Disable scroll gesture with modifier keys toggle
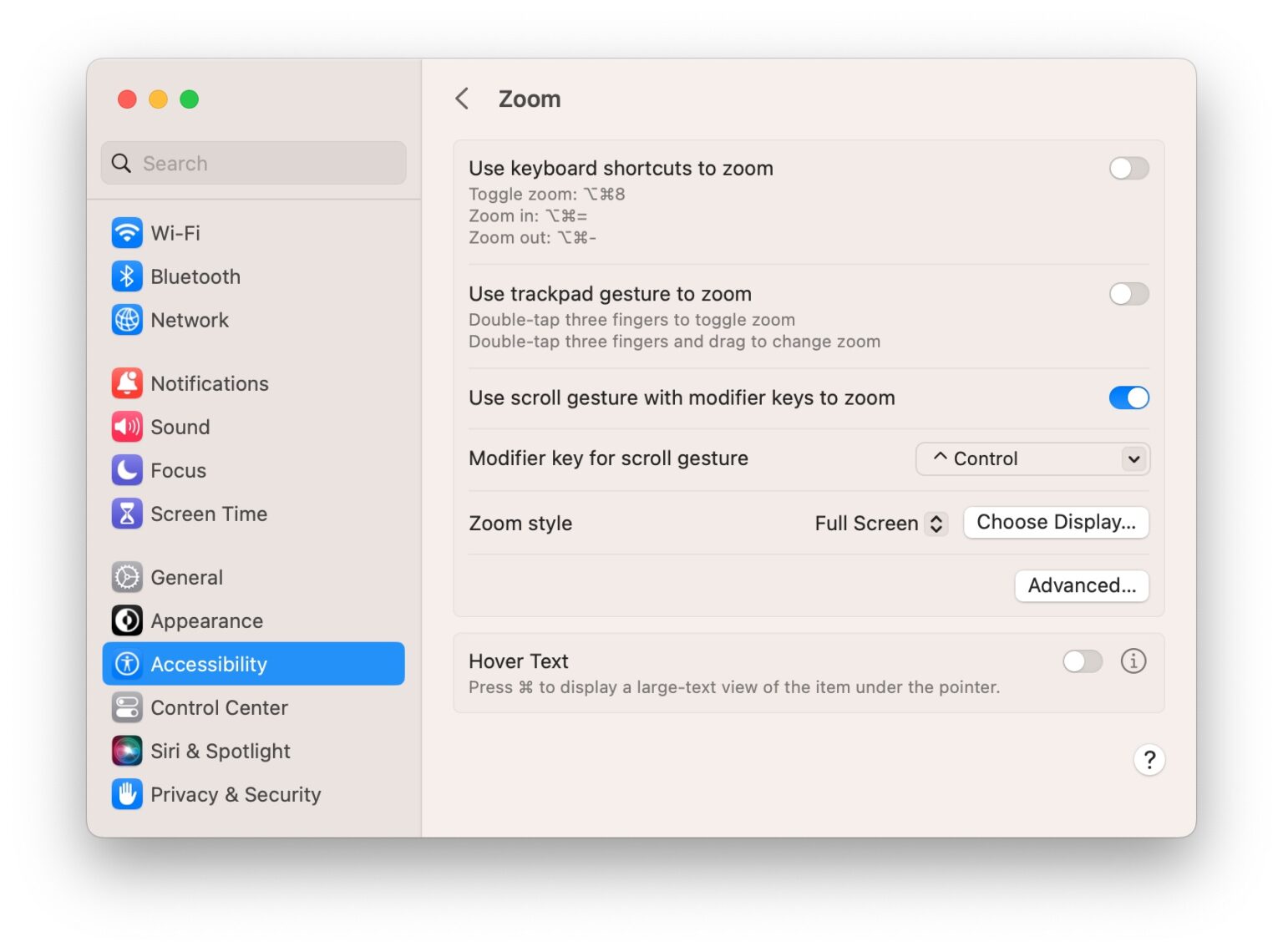This screenshot has height=952, width=1283. 1128,398
